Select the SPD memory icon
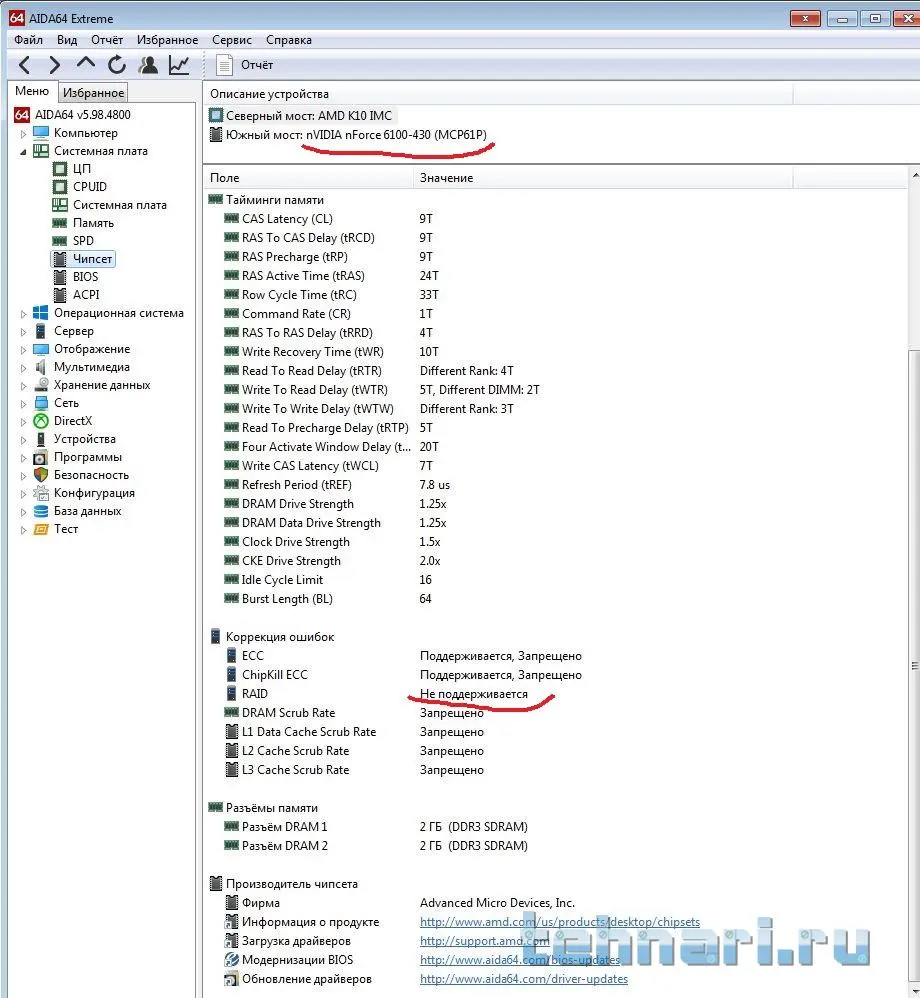Viewport: 920px width, 998px height. point(59,241)
